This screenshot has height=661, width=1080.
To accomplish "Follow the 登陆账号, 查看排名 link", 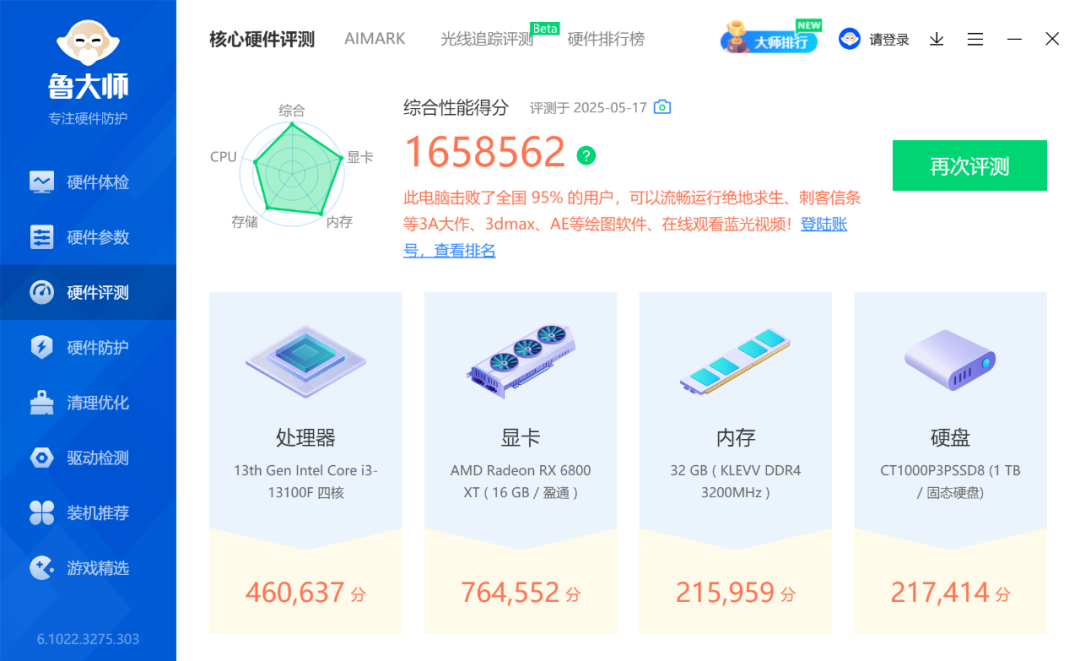I will [x=625, y=237].
